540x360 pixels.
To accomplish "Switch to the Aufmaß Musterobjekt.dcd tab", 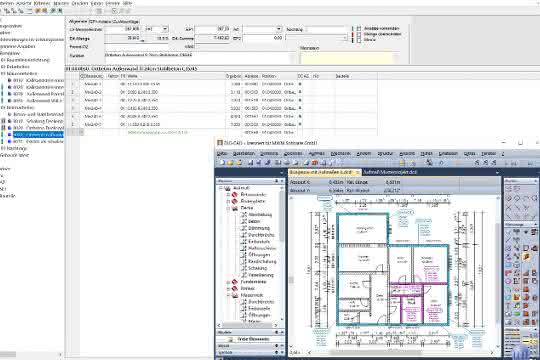I will tap(390, 172).
